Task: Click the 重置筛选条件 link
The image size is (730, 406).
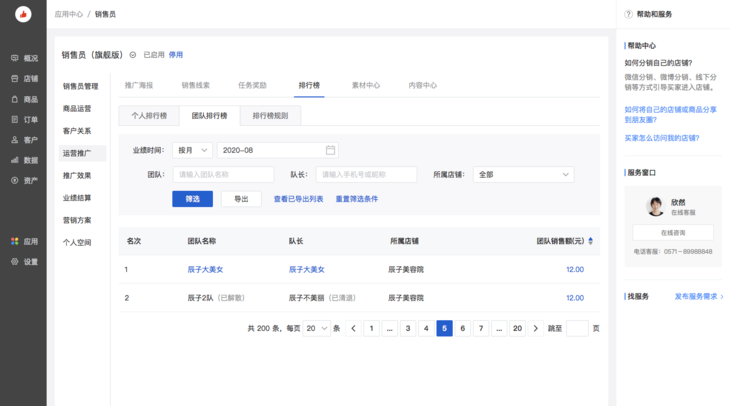Action: tap(356, 199)
